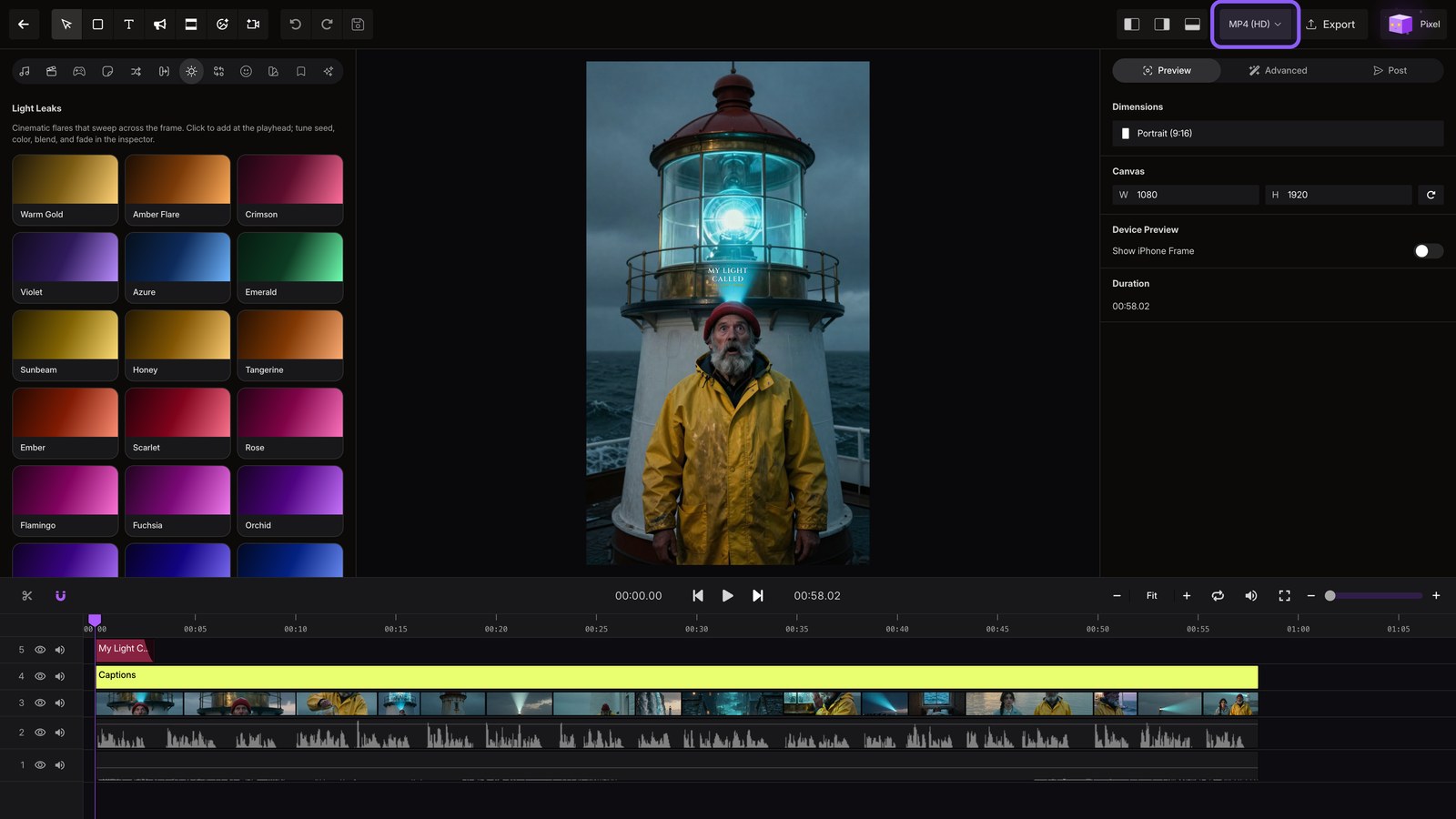The height and width of the screenshot is (819, 1456).
Task: Open the music assets tab icon
Action: (25, 71)
